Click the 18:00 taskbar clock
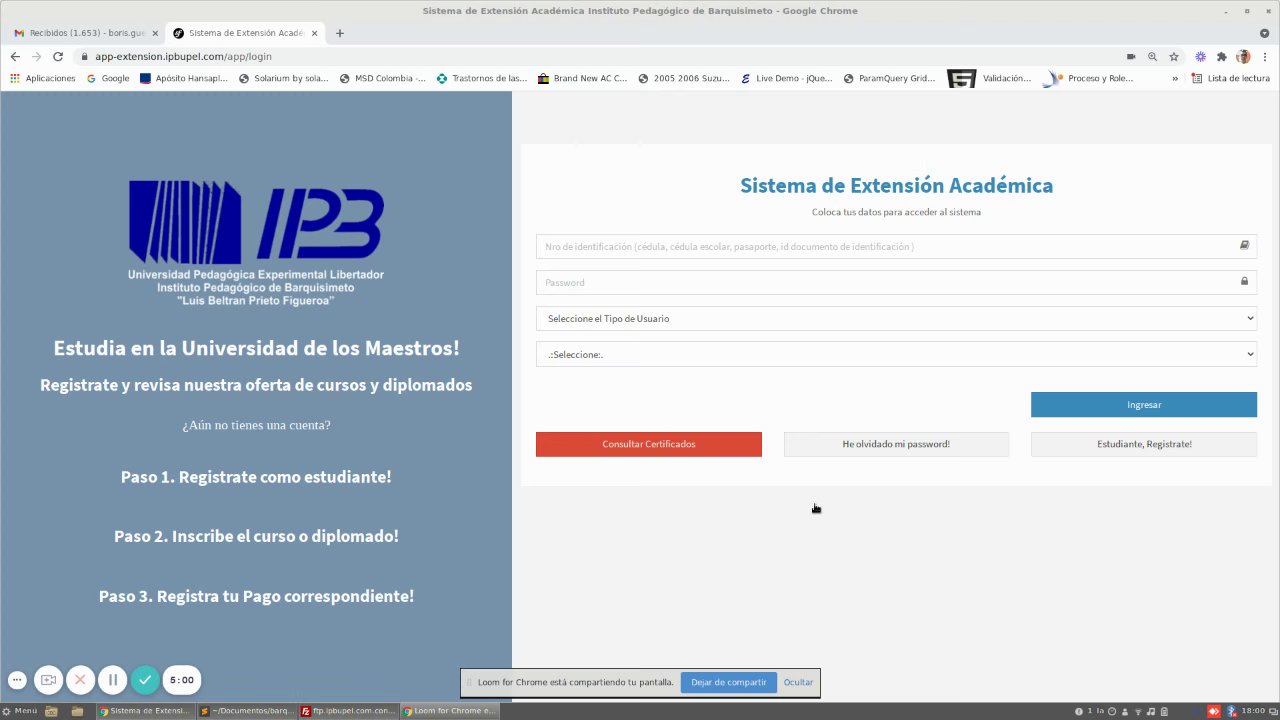This screenshot has height=720, width=1280. [x=1253, y=711]
